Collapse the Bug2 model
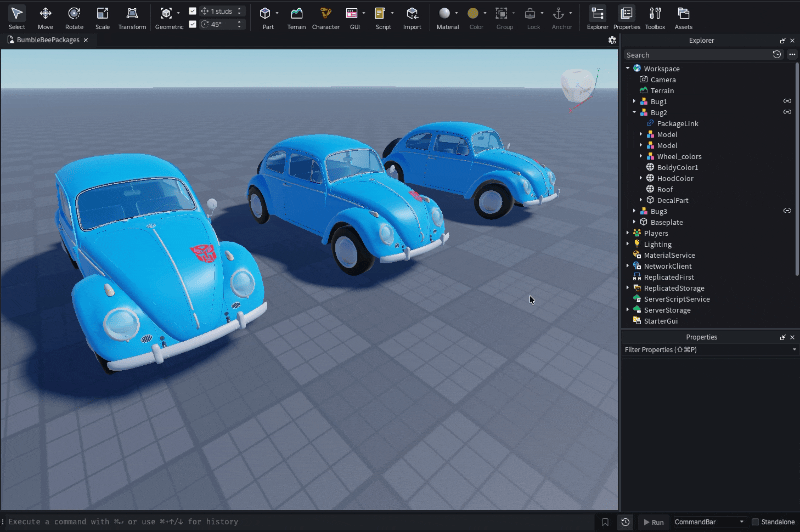The image size is (800, 532). 635,112
